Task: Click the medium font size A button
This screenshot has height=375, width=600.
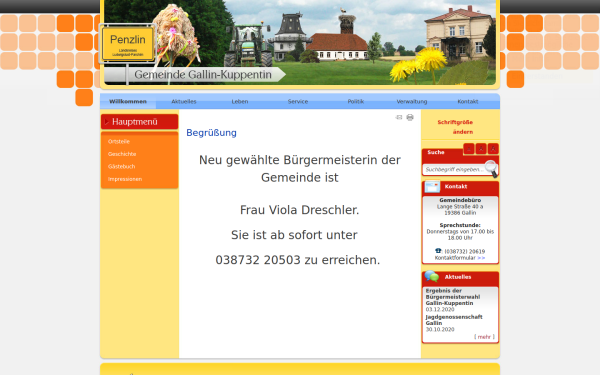Action: tap(481, 148)
